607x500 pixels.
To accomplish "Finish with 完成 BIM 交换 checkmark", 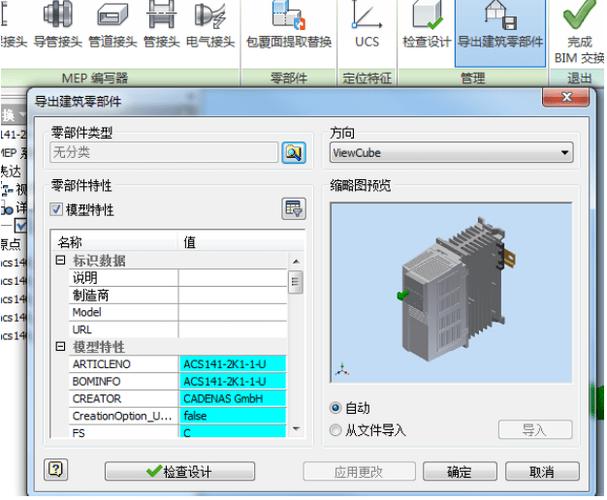I will click(579, 32).
